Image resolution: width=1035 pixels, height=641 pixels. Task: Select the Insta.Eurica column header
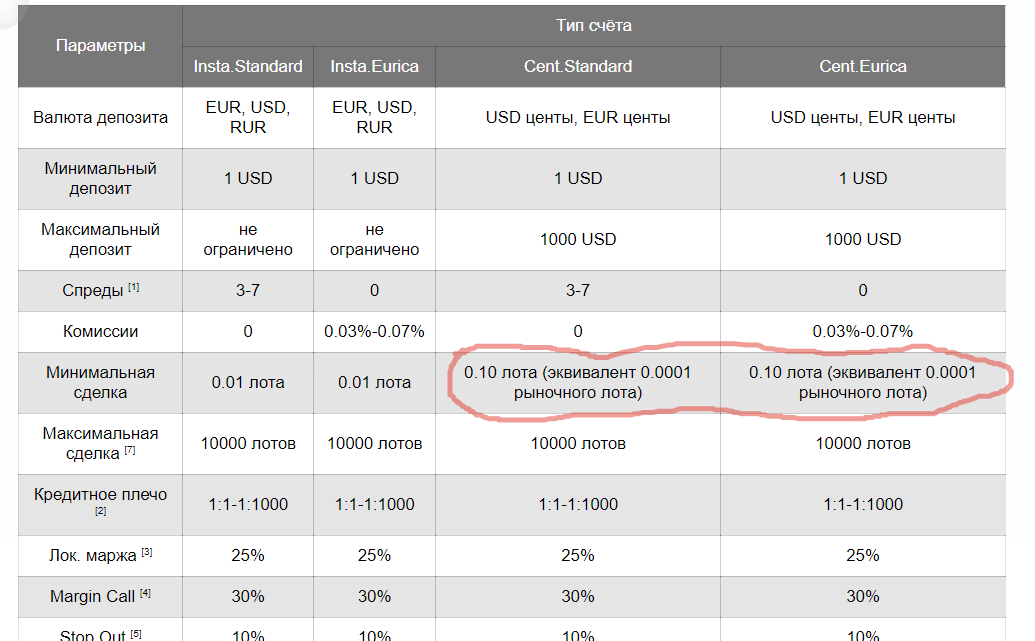click(x=374, y=67)
